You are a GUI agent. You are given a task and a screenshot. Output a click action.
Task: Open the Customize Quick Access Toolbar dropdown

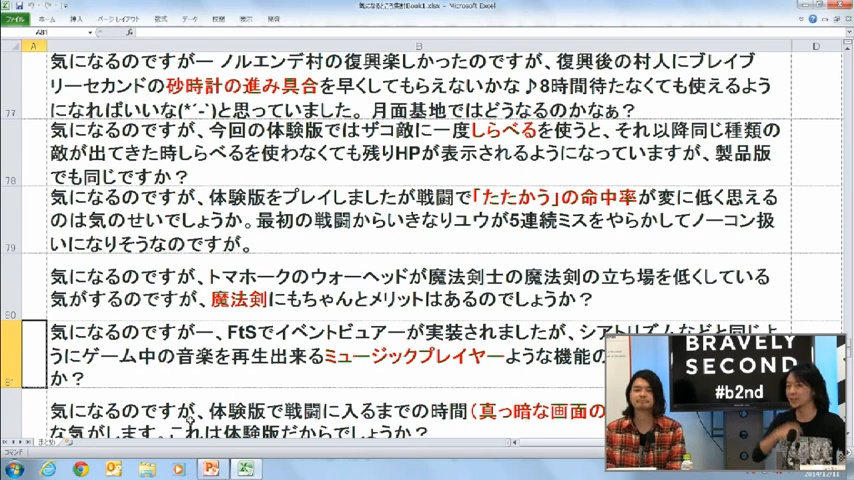[65, 6]
